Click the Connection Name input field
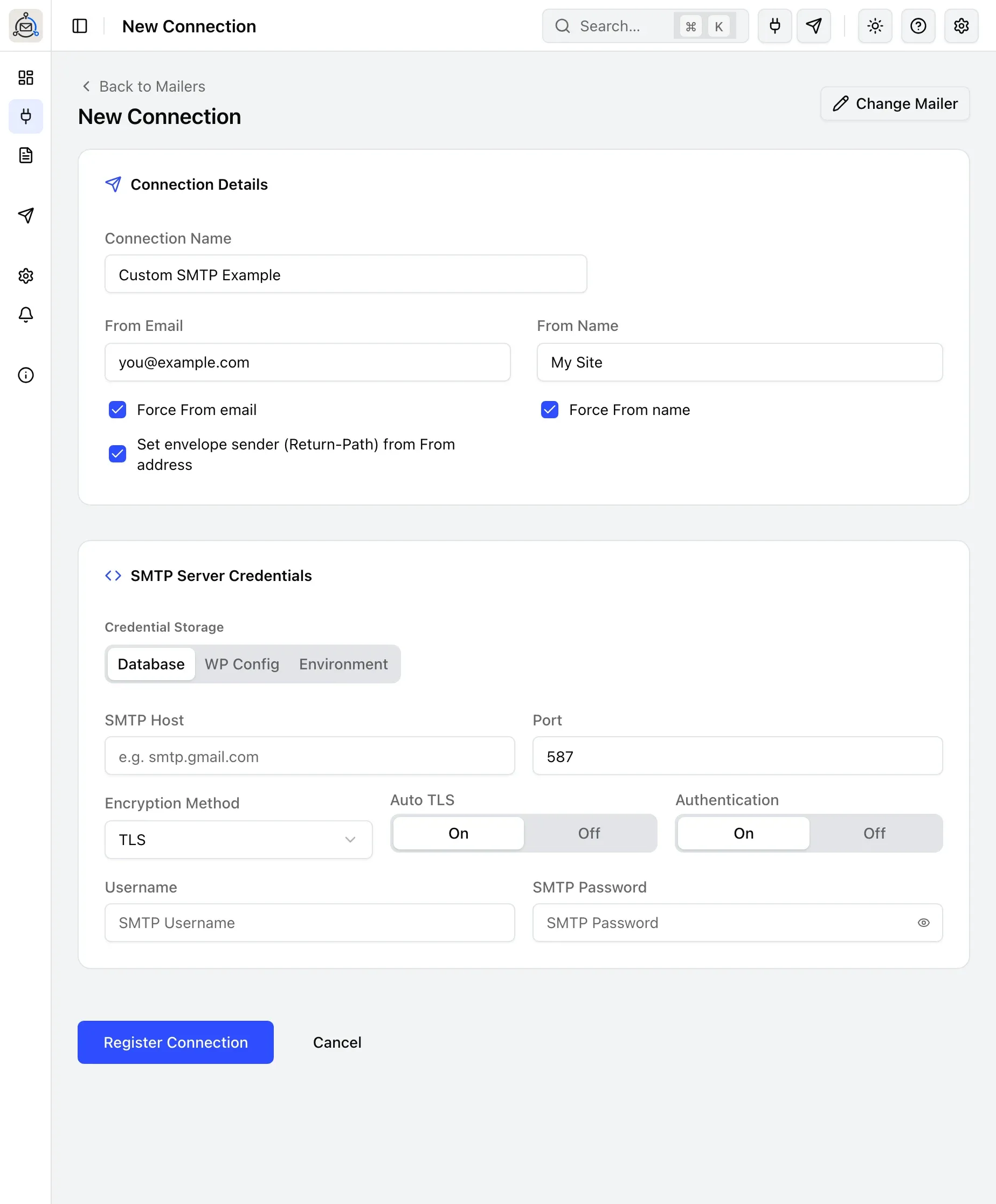996x1204 pixels. 346,274
